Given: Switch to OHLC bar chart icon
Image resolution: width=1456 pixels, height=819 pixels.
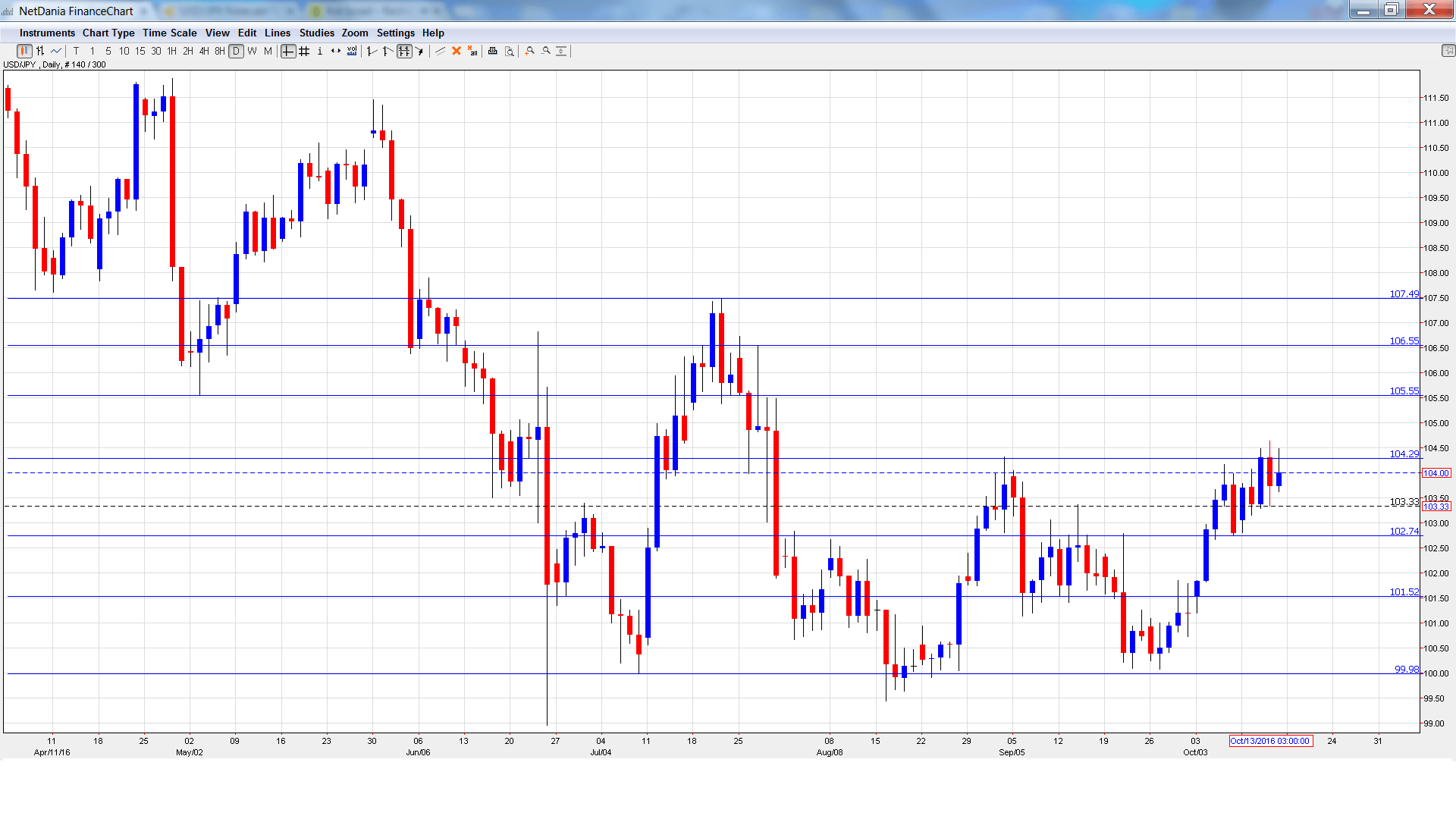Looking at the screenshot, I should (40, 51).
